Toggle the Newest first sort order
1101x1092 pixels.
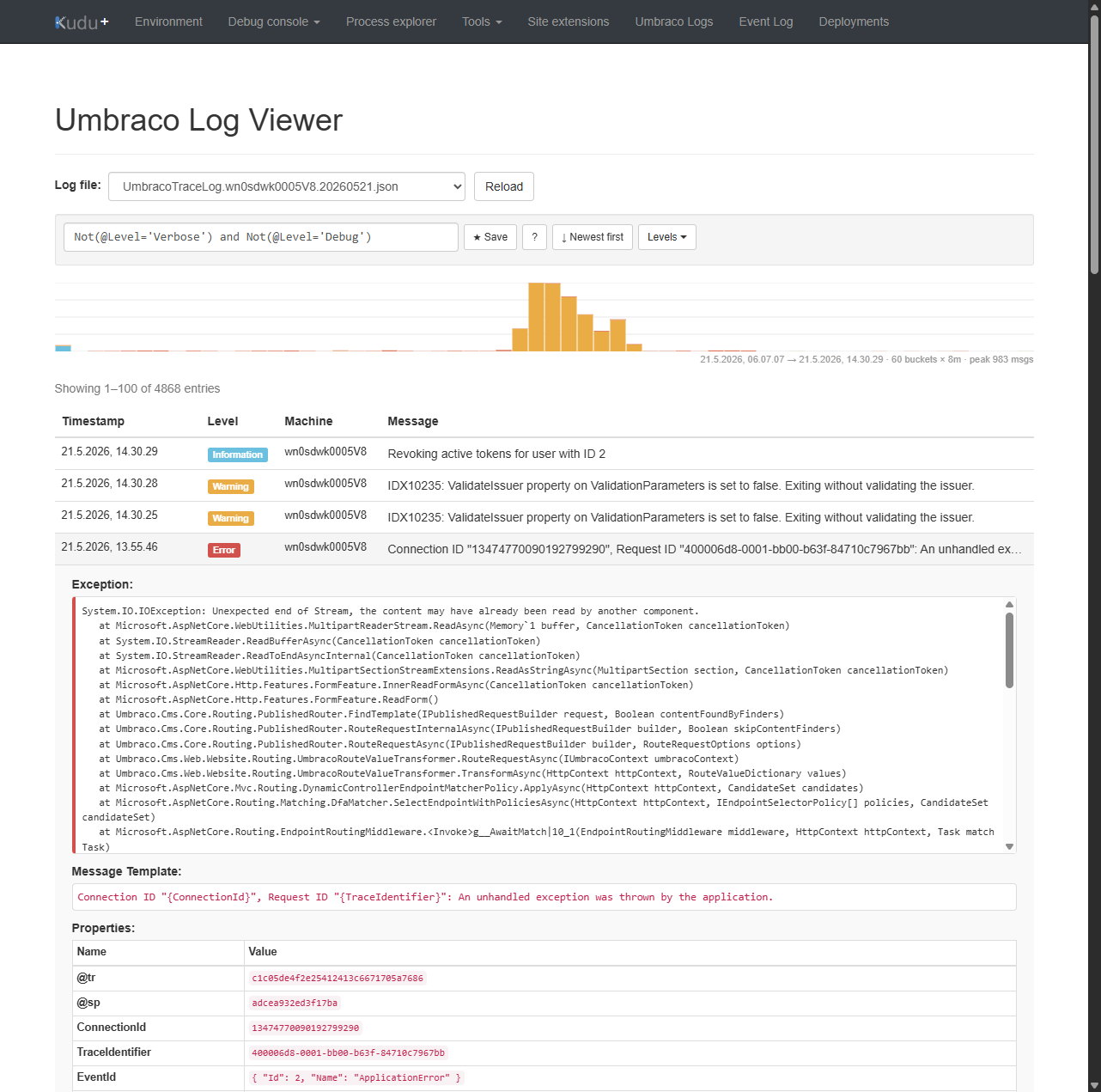click(x=593, y=237)
